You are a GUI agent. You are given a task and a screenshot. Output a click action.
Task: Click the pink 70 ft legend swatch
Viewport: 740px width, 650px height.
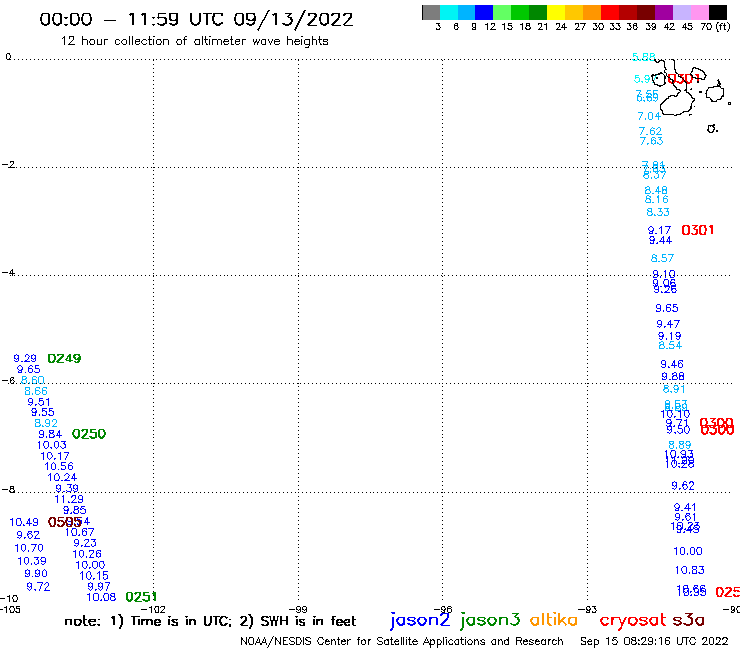pyautogui.click(x=699, y=12)
